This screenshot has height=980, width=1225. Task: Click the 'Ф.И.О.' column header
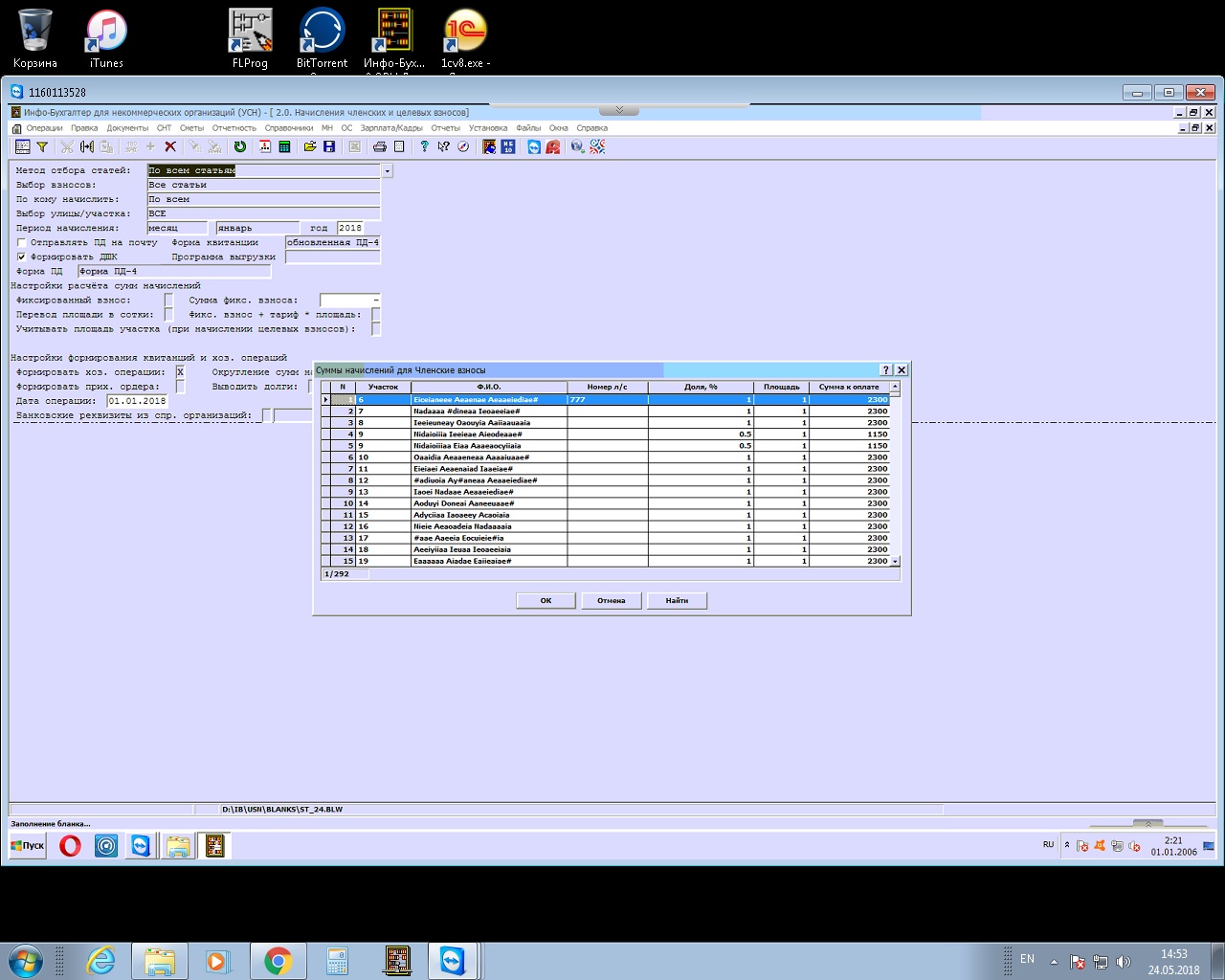click(489, 387)
